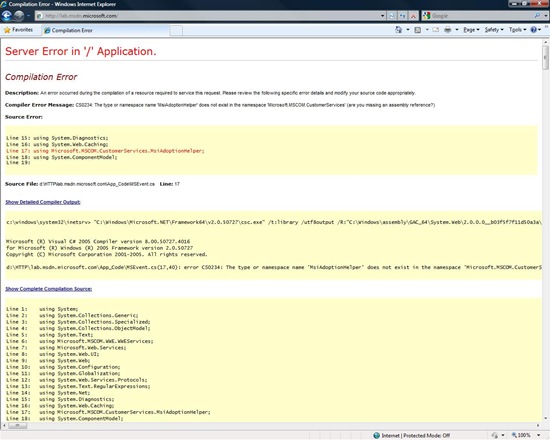Expand the Print options dropdown arrow
This screenshot has width=550, height=440.
[457, 30]
